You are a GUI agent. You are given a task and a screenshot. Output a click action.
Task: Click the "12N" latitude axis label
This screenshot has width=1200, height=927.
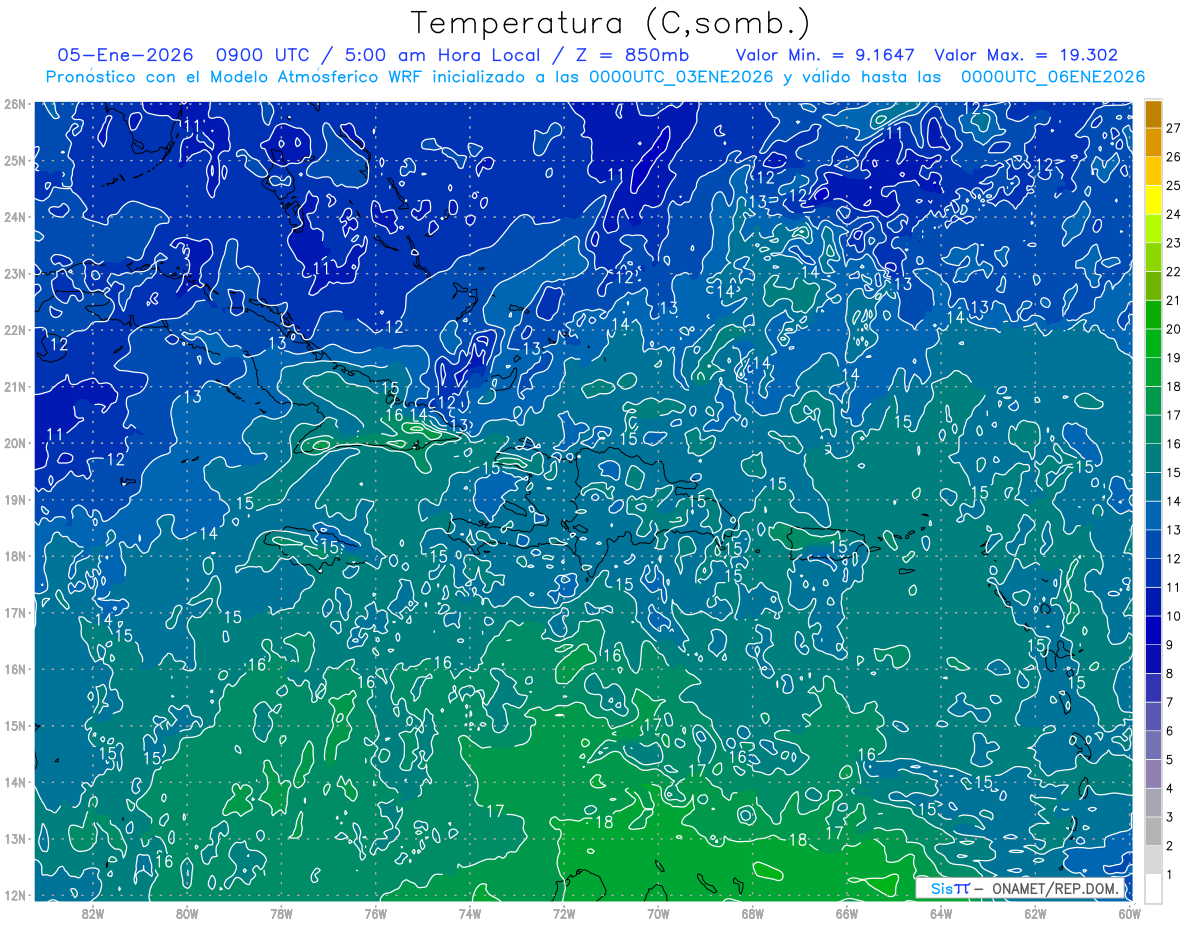tap(14, 895)
